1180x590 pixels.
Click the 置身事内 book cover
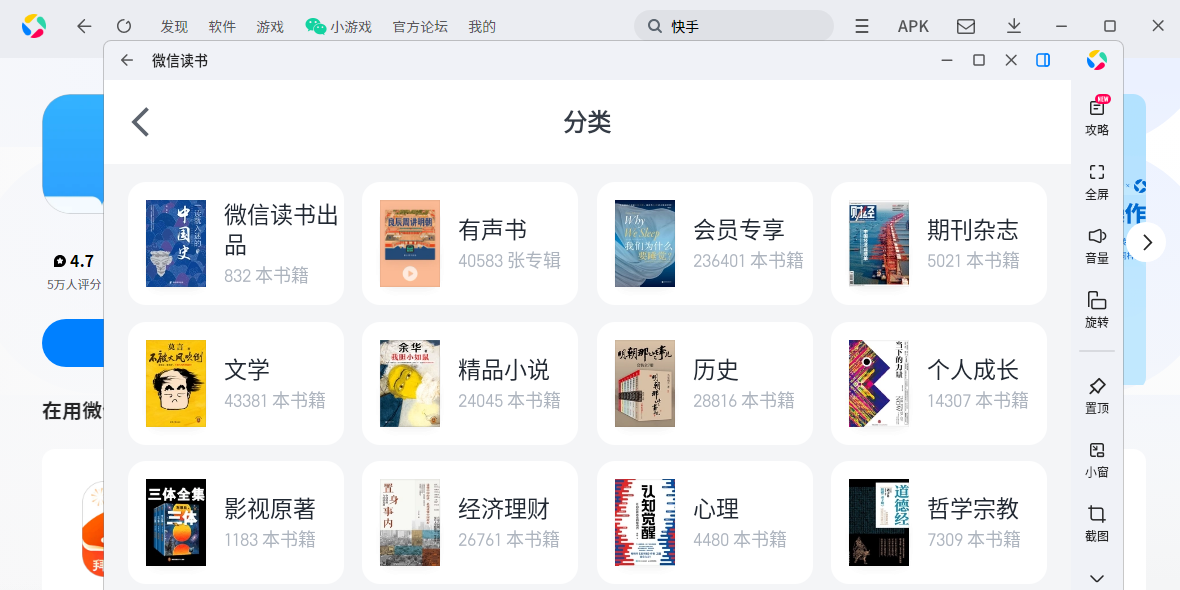coord(410,522)
